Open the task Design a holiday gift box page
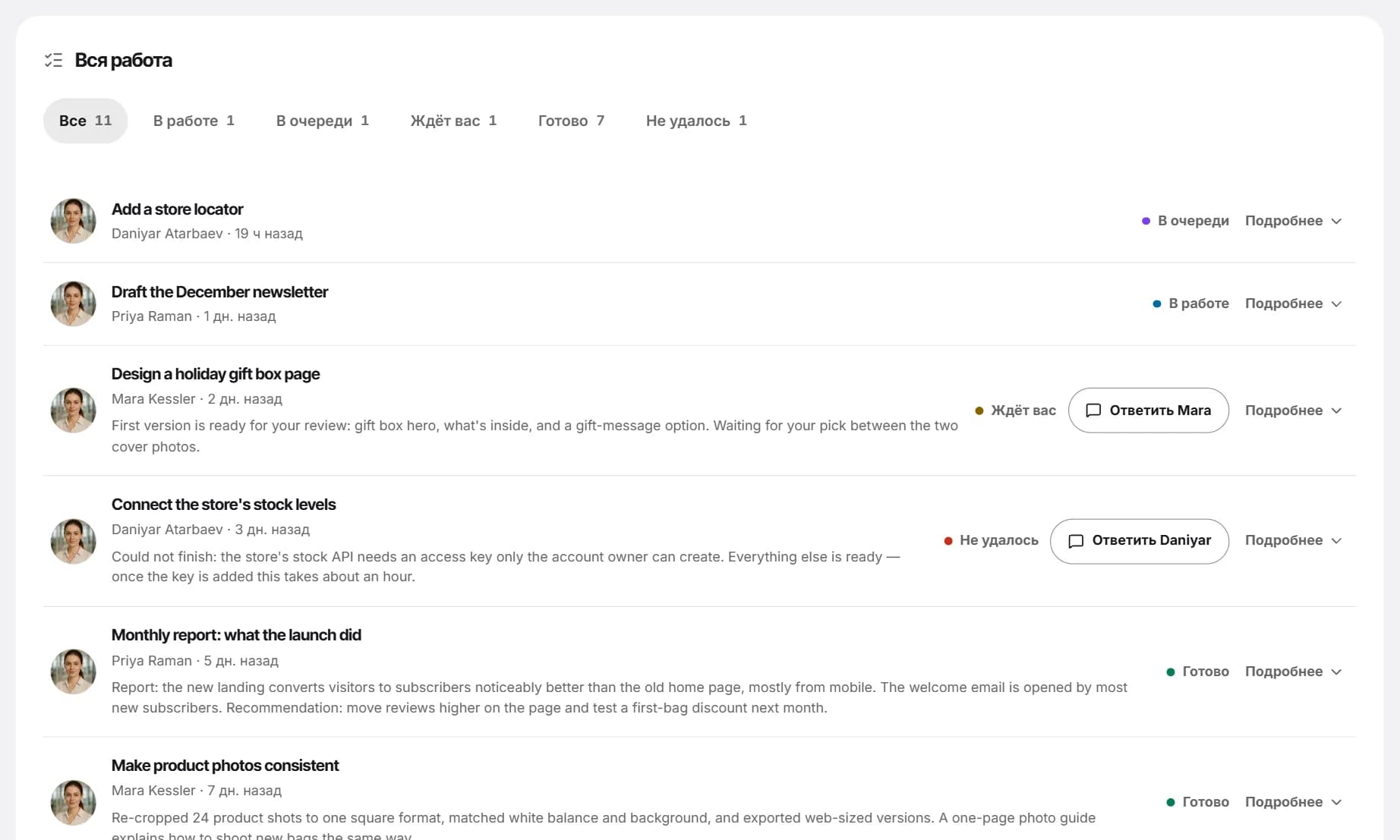Image resolution: width=1400 pixels, height=840 pixels. [x=216, y=374]
